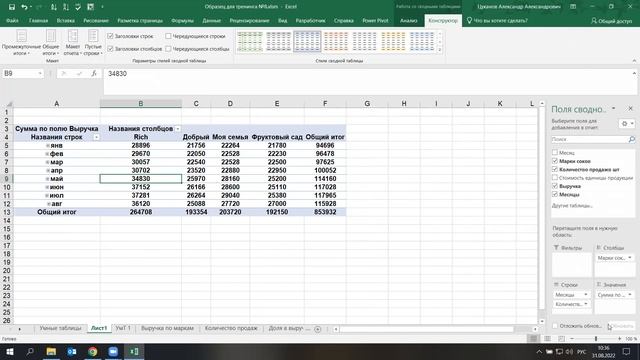Image resolution: width=640 pixels, height=360 pixels.
Task: Open the gear tools menu in fields pane
Action: [627, 123]
